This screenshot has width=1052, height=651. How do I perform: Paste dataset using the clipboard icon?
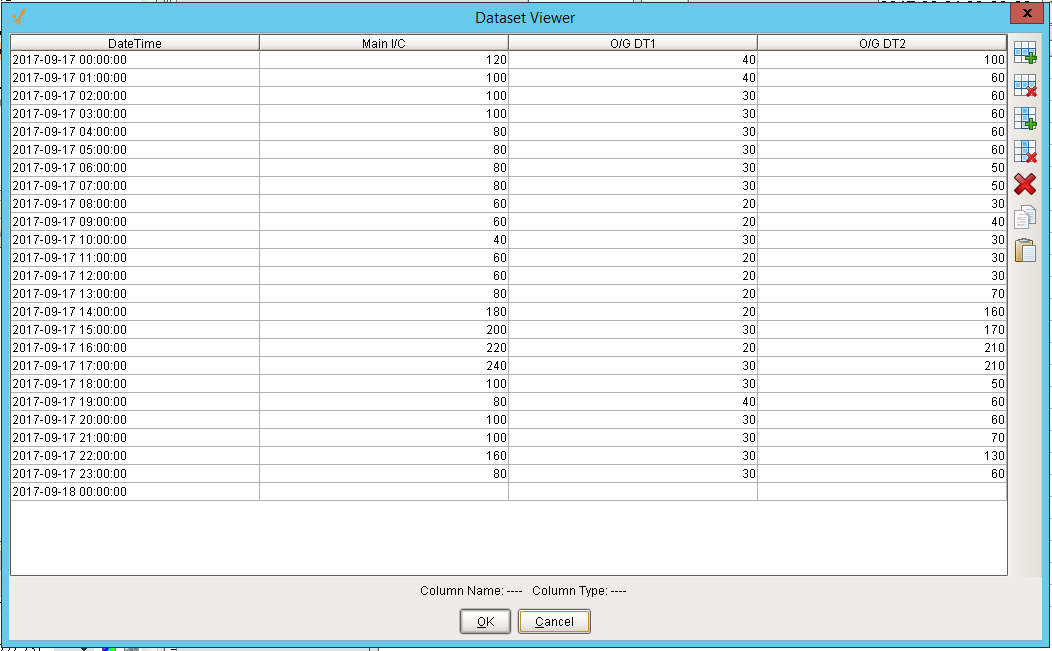coord(1024,250)
